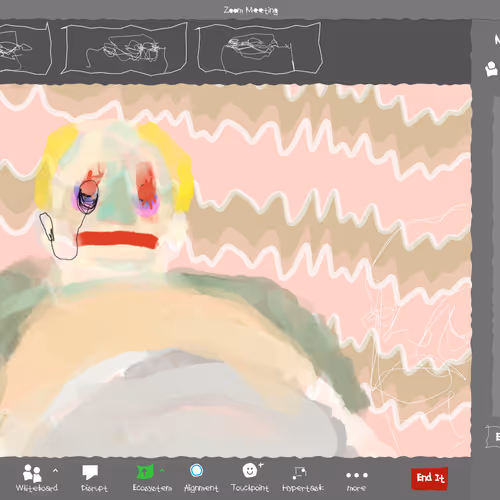Click the red End It button

[429, 479]
